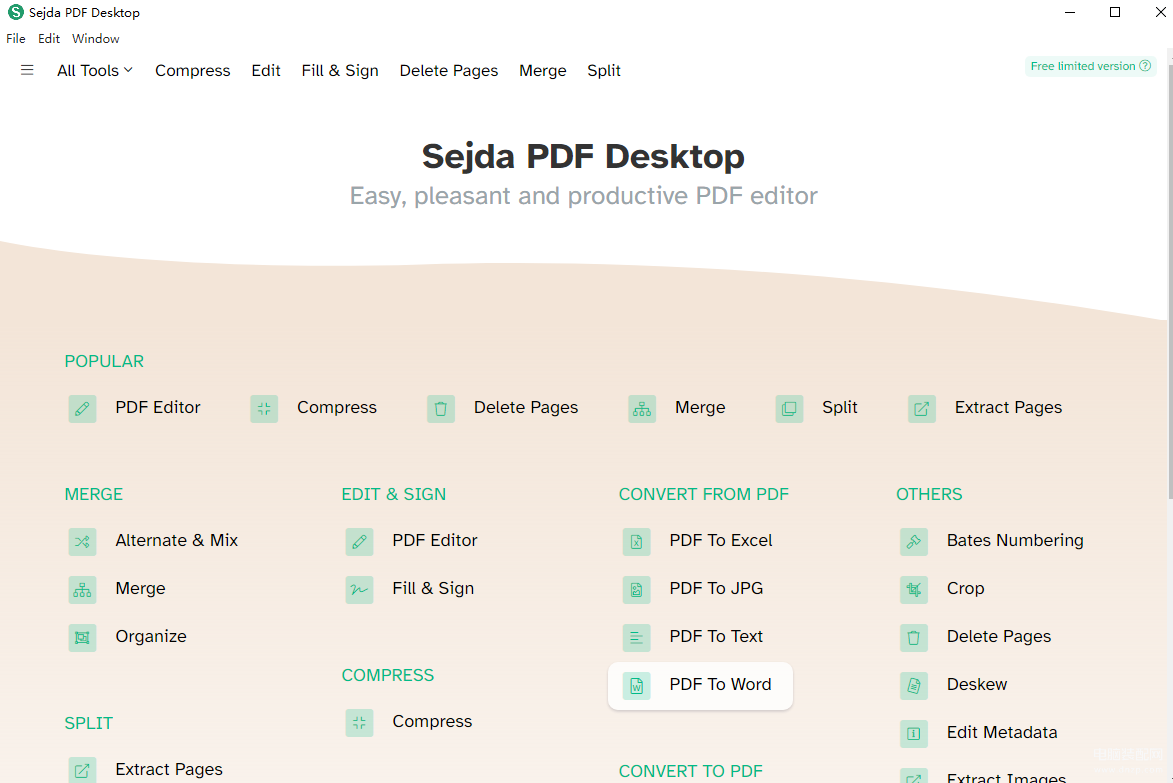
Task: Maximize the Sejda PDF Desktop window
Action: pyautogui.click(x=1115, y=12)
